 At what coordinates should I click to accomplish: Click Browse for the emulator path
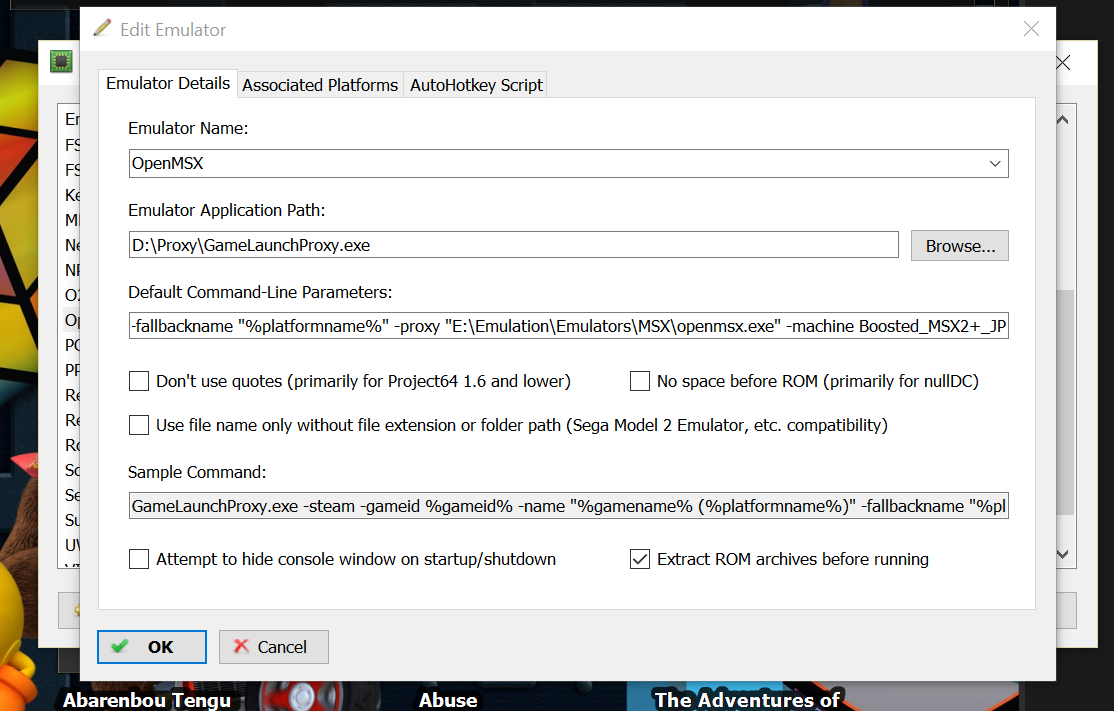[x=959, y=246]
